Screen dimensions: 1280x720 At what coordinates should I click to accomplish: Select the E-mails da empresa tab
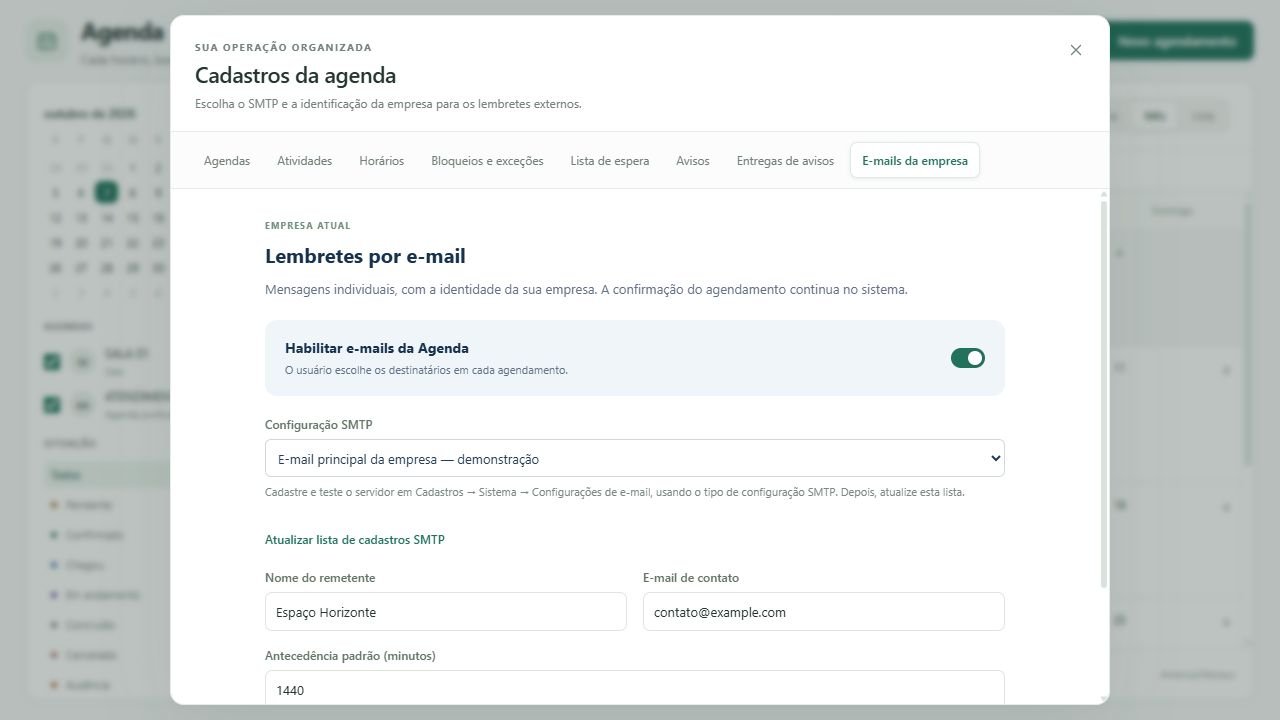click(915, 160)
